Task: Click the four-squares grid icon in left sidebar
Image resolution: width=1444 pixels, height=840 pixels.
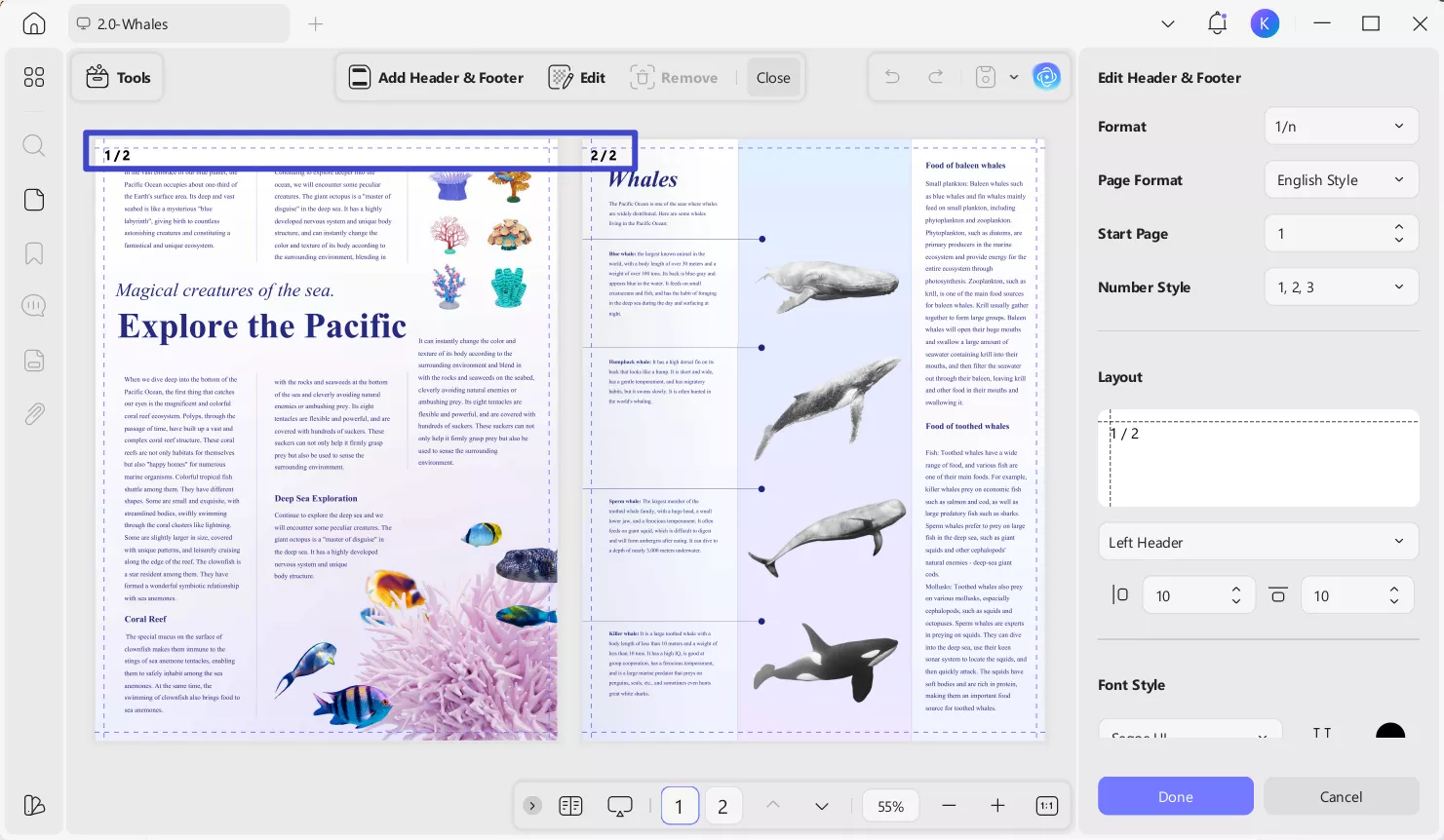Action: 34,77
